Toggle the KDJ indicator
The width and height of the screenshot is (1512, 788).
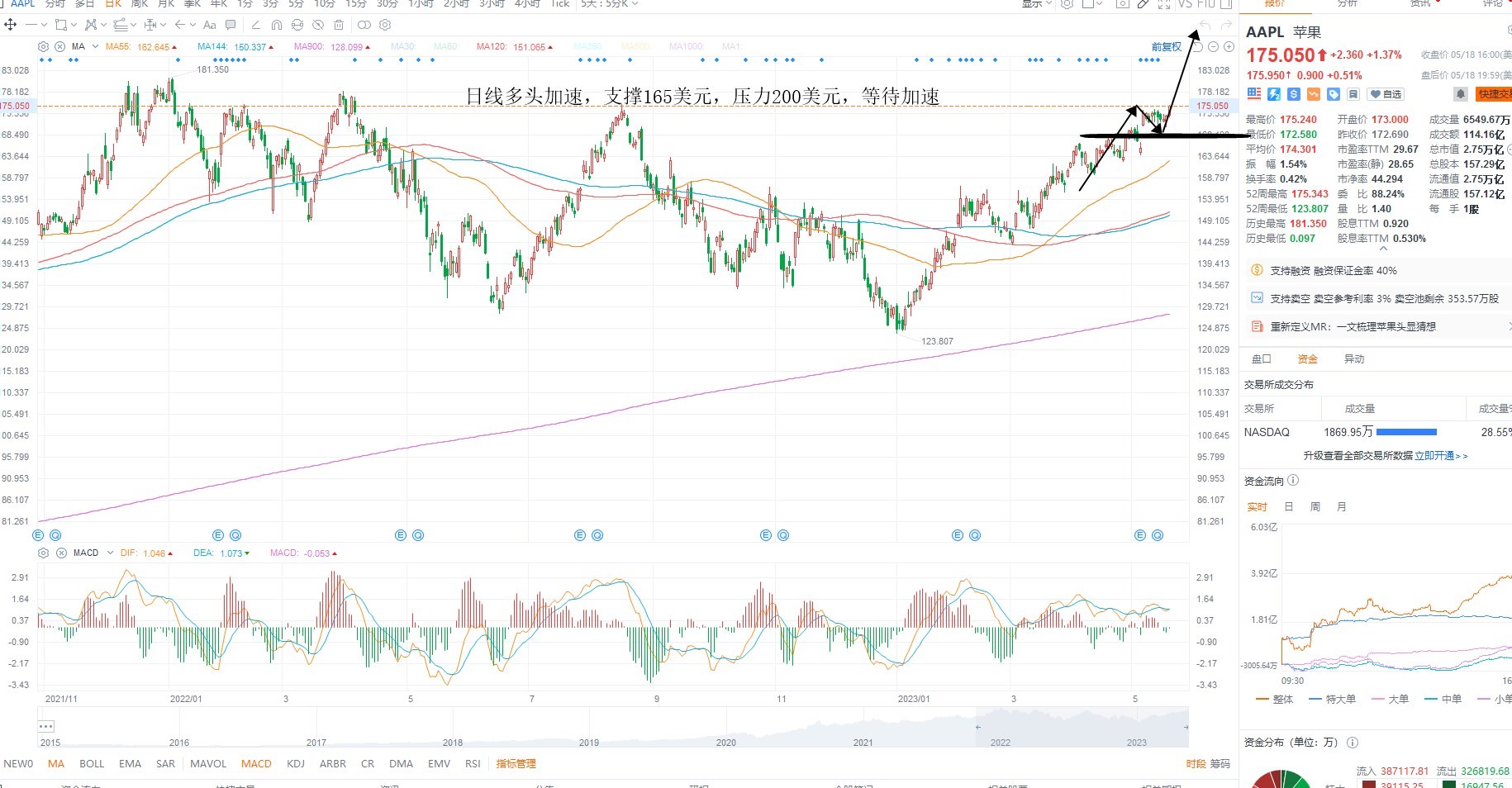tap(296, 764)
